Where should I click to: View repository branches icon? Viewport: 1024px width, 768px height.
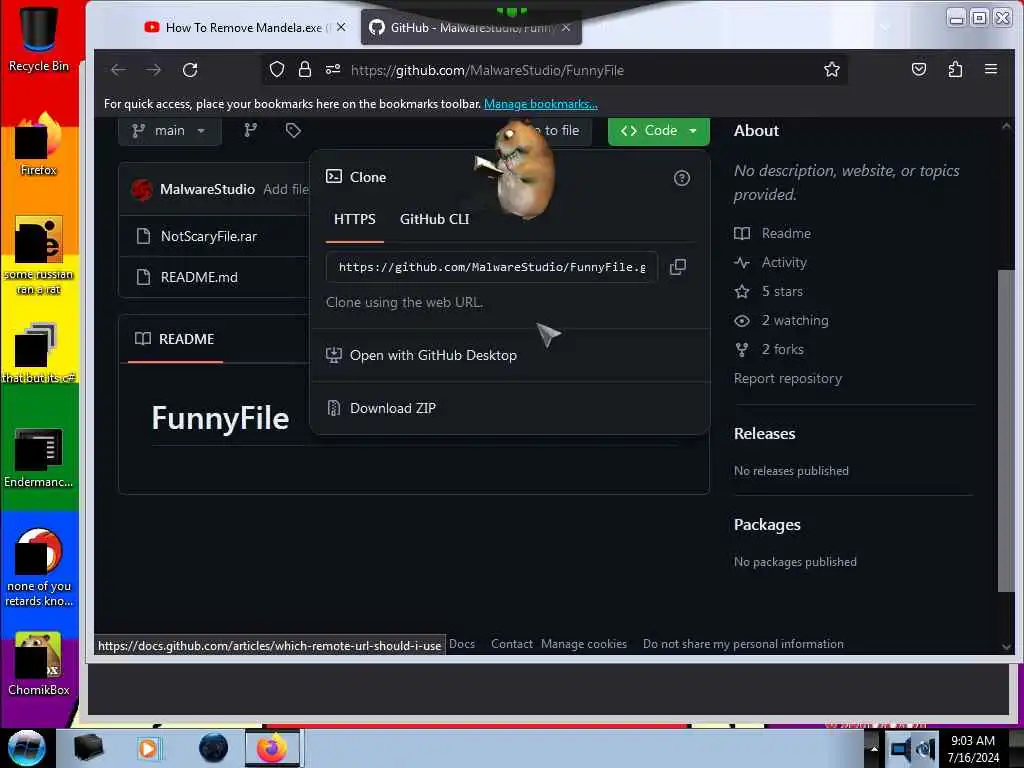point(250,131)
